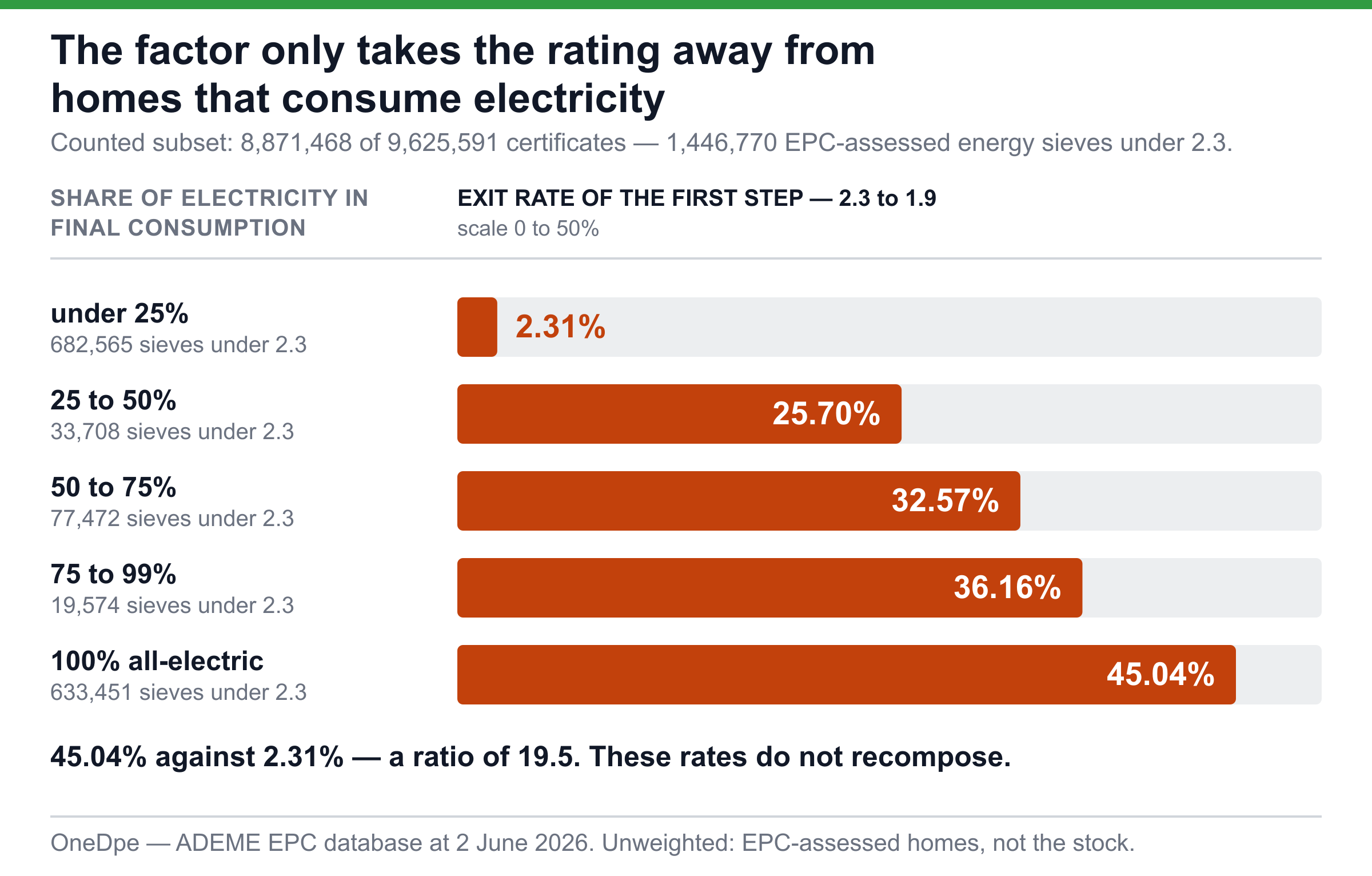Click the '50 to 75%' row label
Image resolution: width=1372 pixels, height=876 pixels.
click(x=113, y=487)
